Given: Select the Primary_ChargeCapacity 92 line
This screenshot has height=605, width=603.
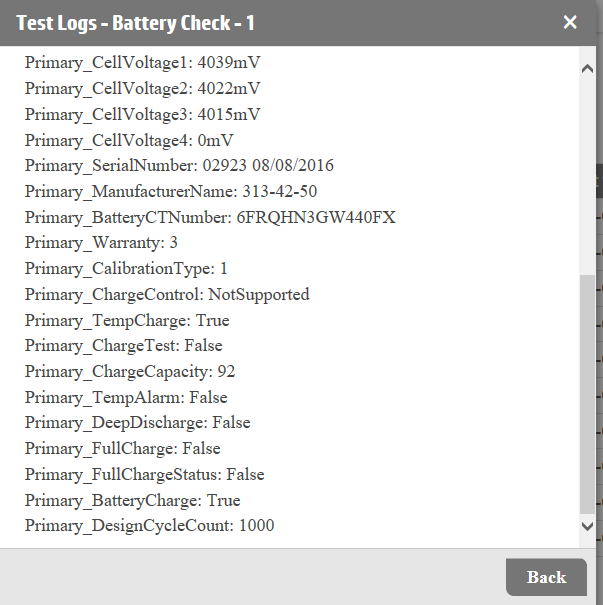Looking at the screenshot, I should click(130, 371).
